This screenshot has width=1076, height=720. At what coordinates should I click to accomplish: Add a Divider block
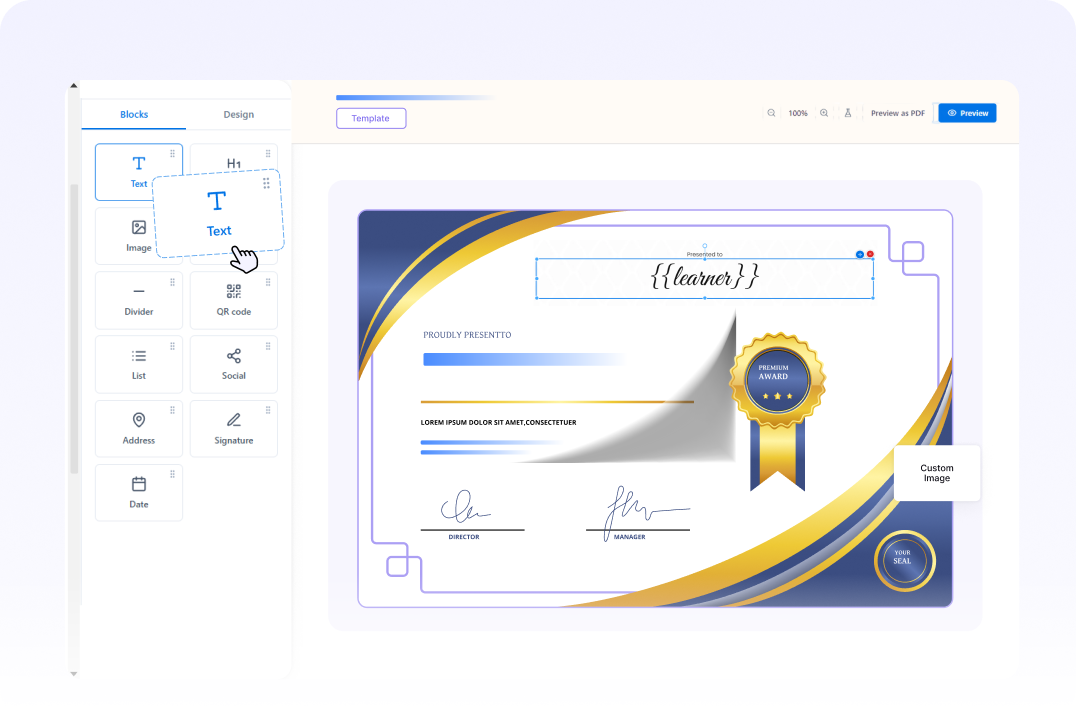coord(139,301)
